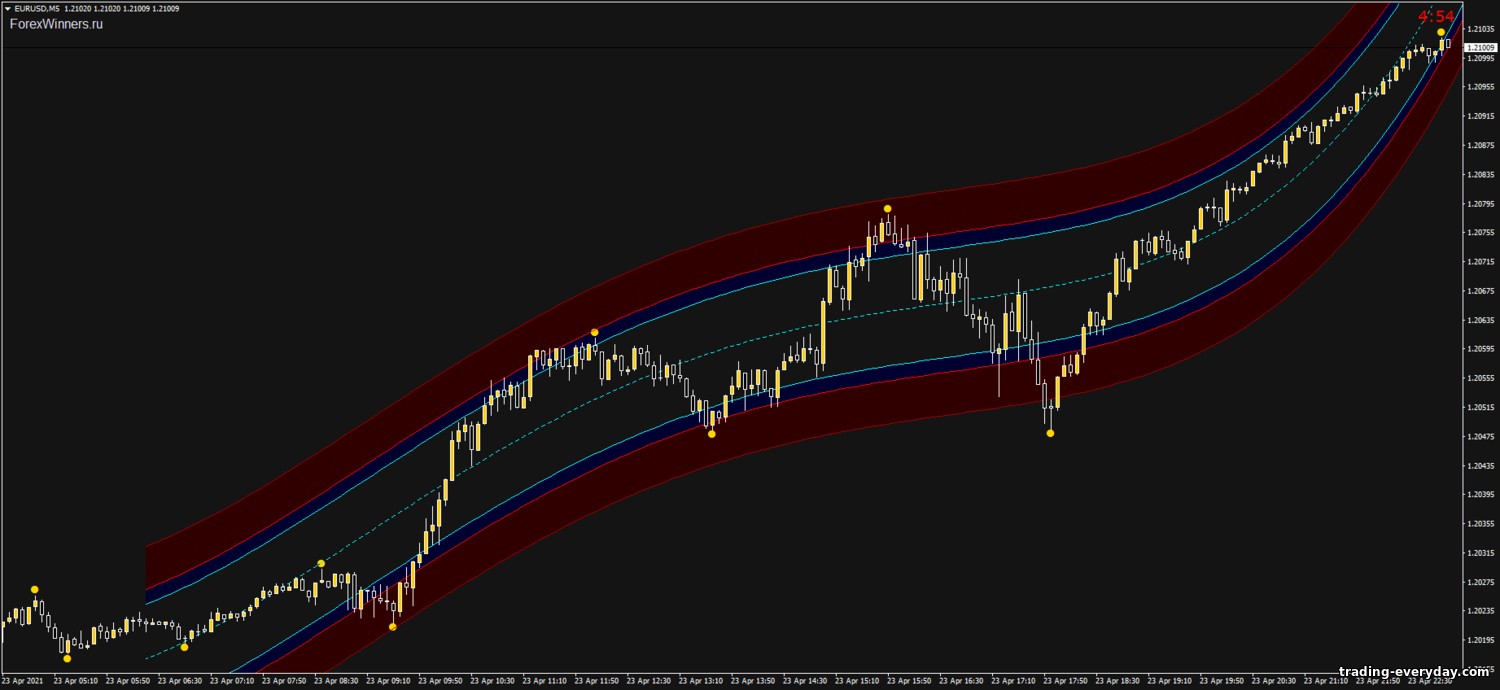Image resolution: width=1500 pixels, height=690 pixels.
Task: Click the 23 Apr 05:10 time label
Action: click(x=76, y=682)
